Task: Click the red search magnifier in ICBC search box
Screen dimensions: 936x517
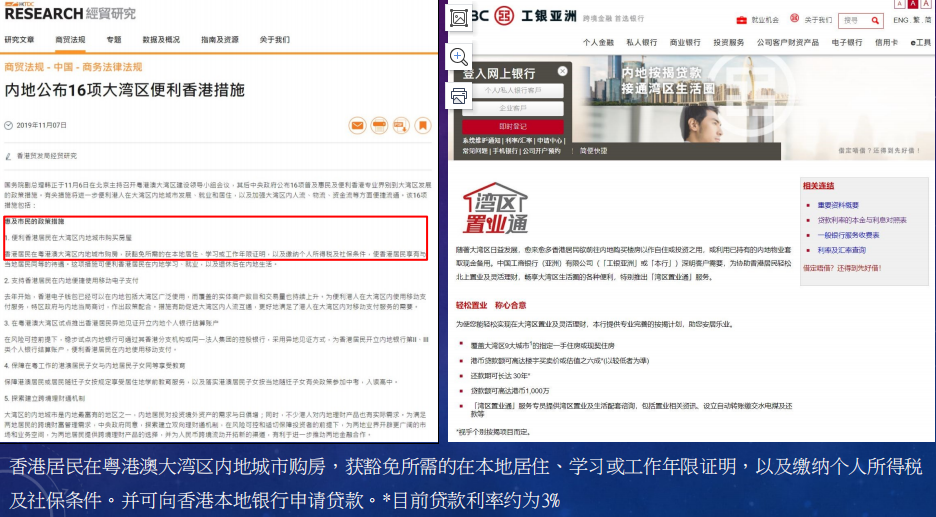Action: (x=875, y=20)
